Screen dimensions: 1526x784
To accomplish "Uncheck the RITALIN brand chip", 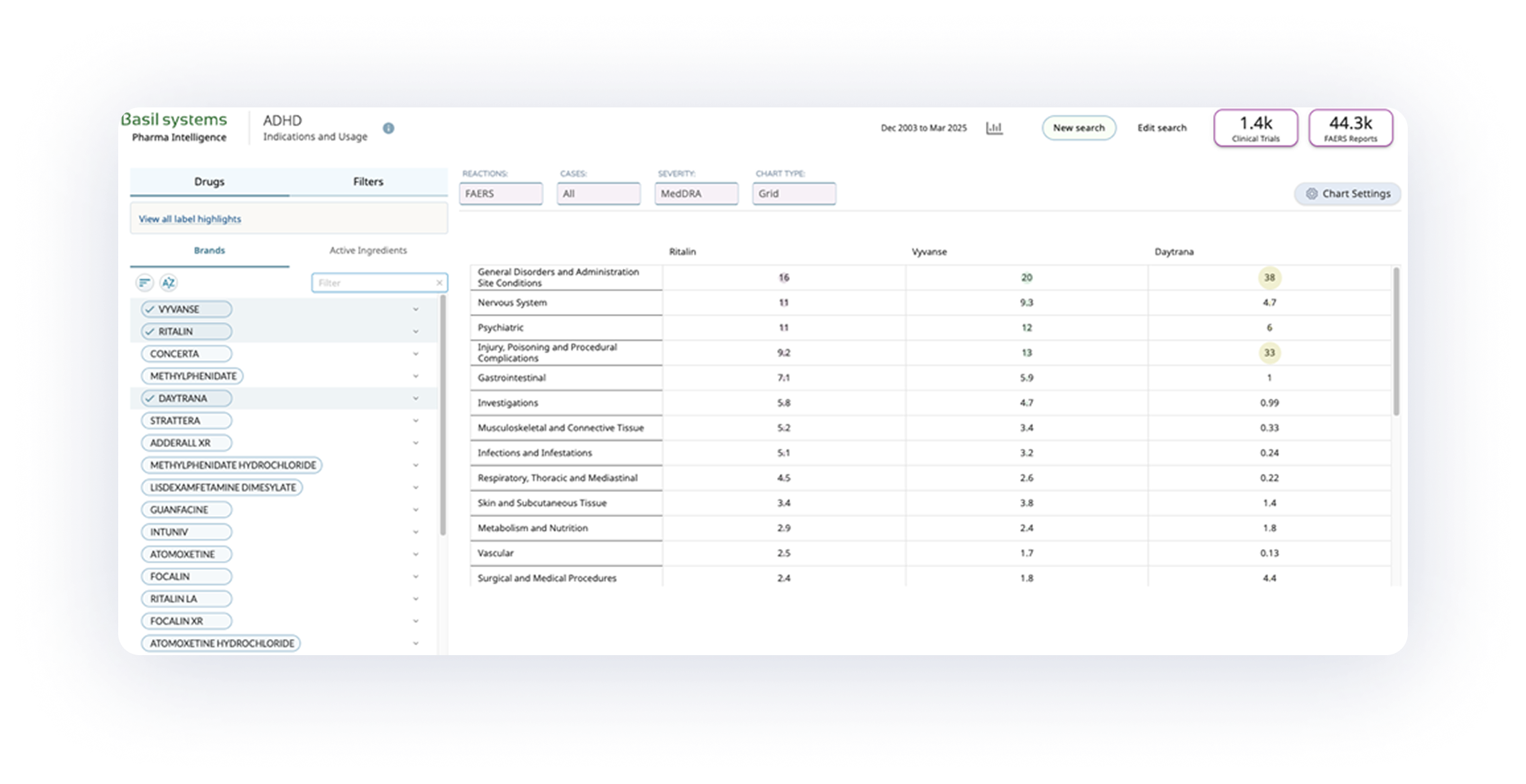I will point(186,332).
